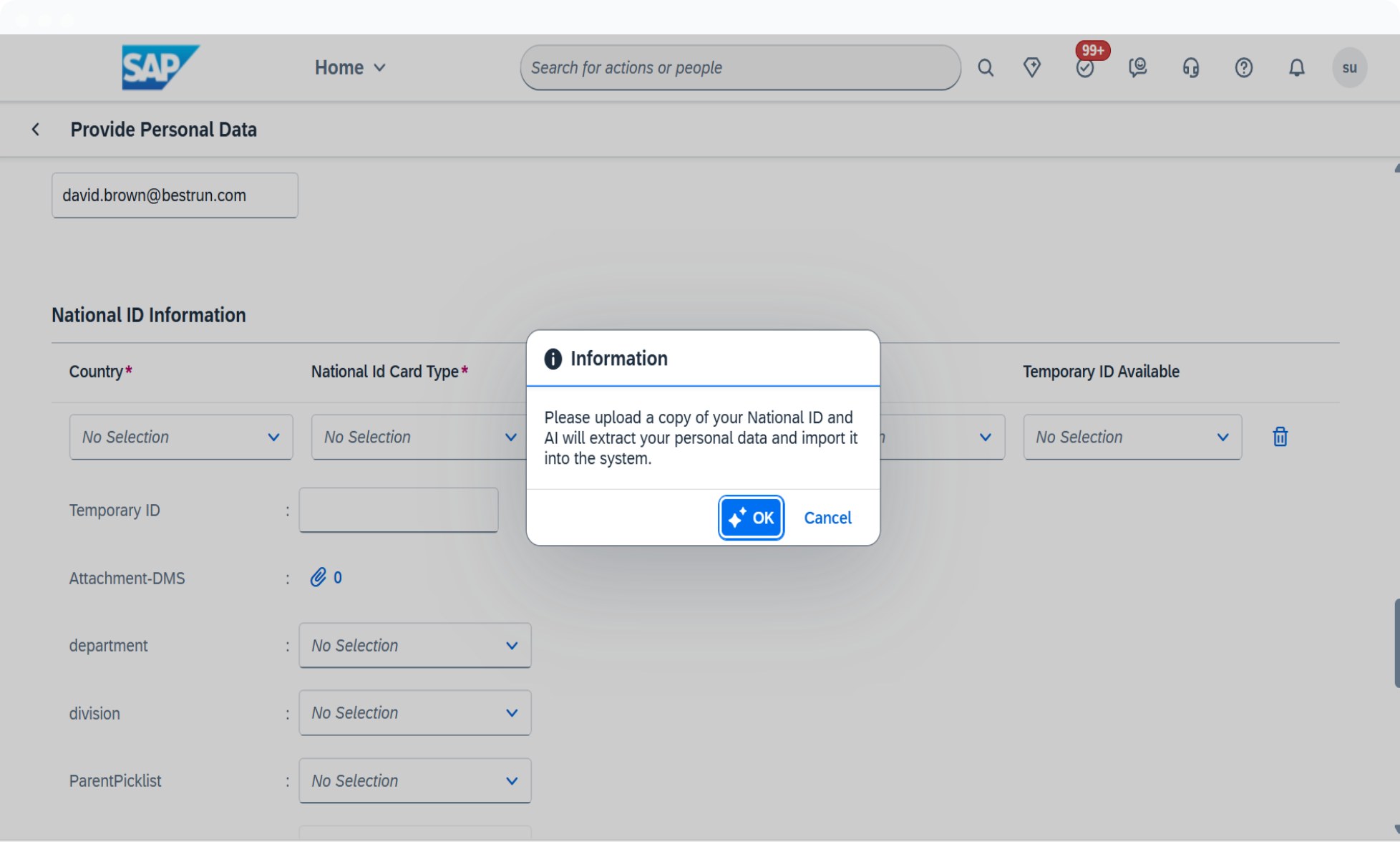Image resolution: width=1400 pixels, height=842 pixels.
Task: Open the help question mark icon
Action: pyautogui.click(x=1243, y=67)
